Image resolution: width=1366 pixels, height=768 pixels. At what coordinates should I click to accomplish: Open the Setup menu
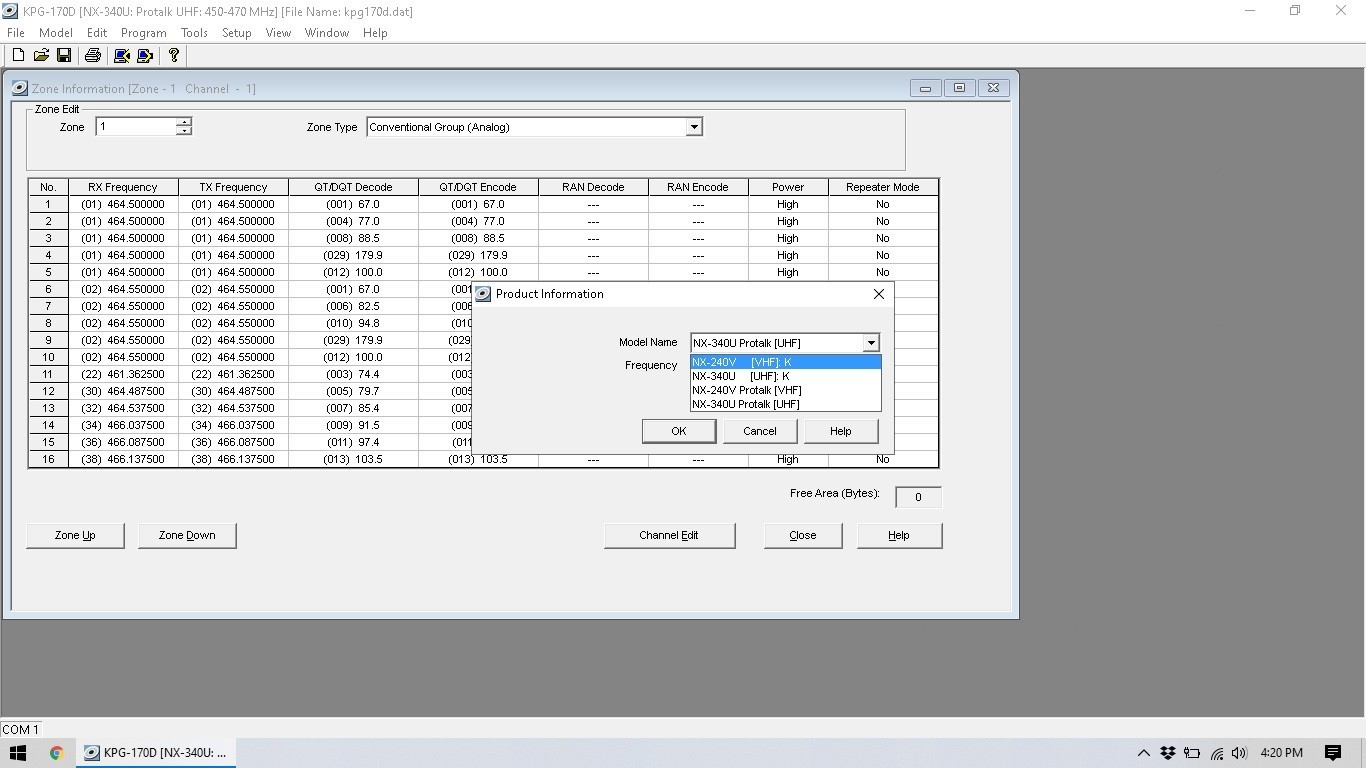pyautogui.click(x=236, y=32)
